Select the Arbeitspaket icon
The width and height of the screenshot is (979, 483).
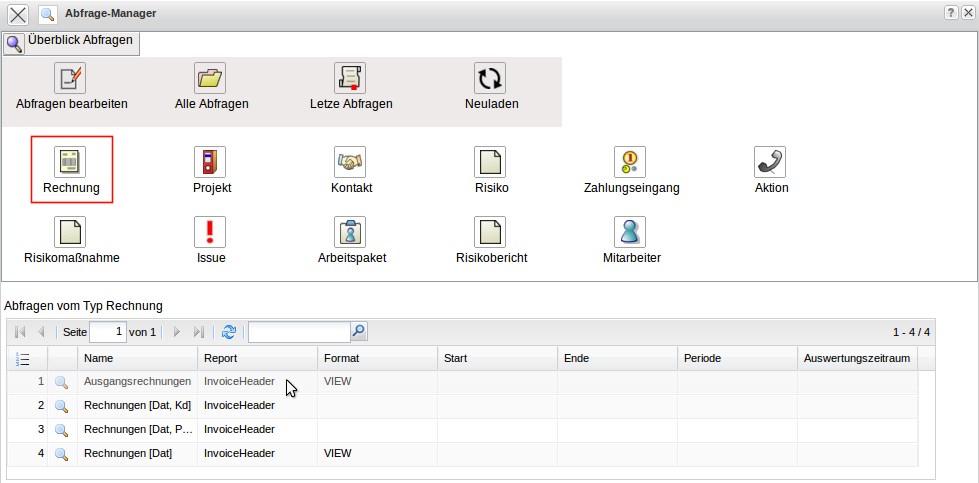(x=350, y=232)
